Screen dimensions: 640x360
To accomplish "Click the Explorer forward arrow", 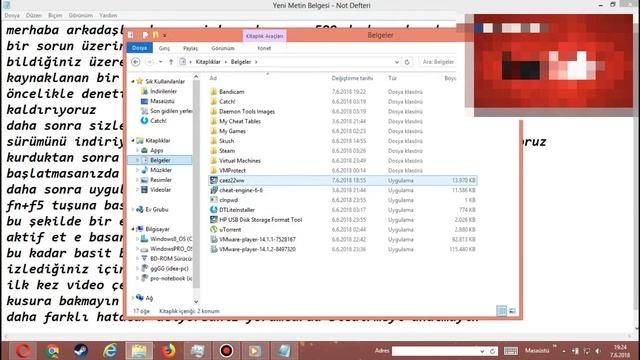I will (149, 62).
